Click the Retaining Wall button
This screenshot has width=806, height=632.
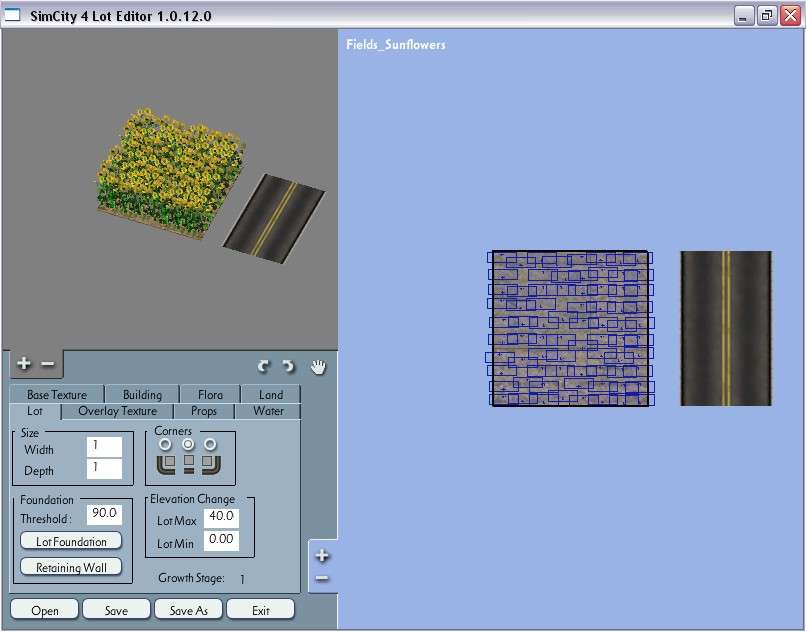point(71,567)
